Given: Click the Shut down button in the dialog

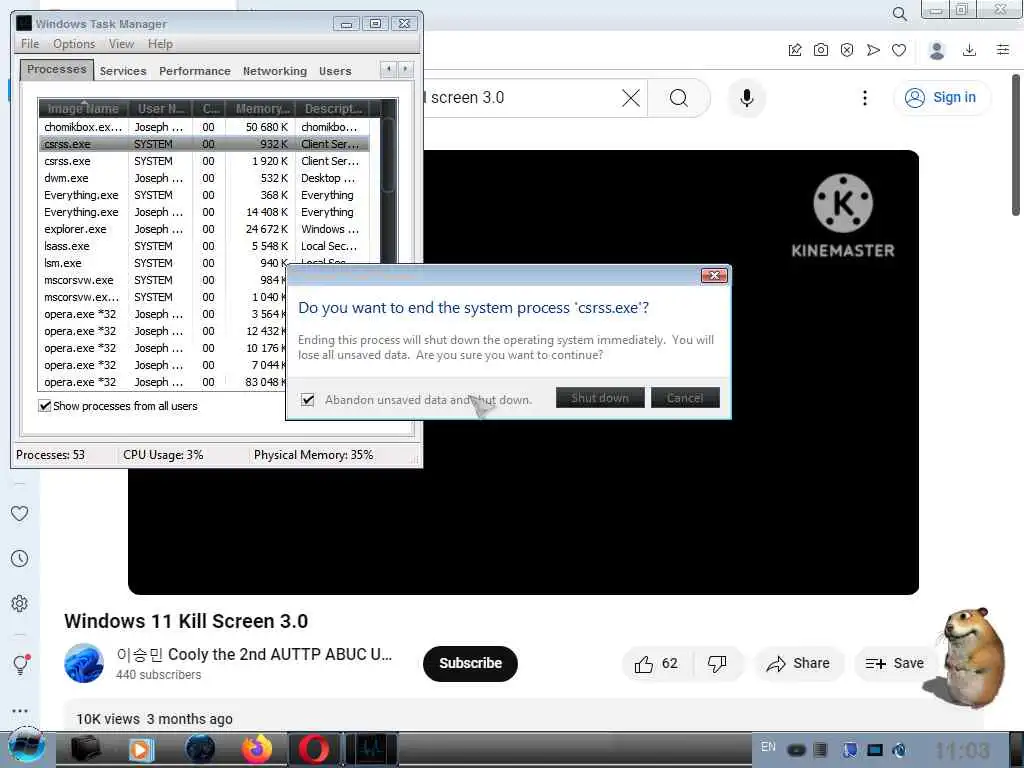Looking at the screenshot, I should point(600,398).
